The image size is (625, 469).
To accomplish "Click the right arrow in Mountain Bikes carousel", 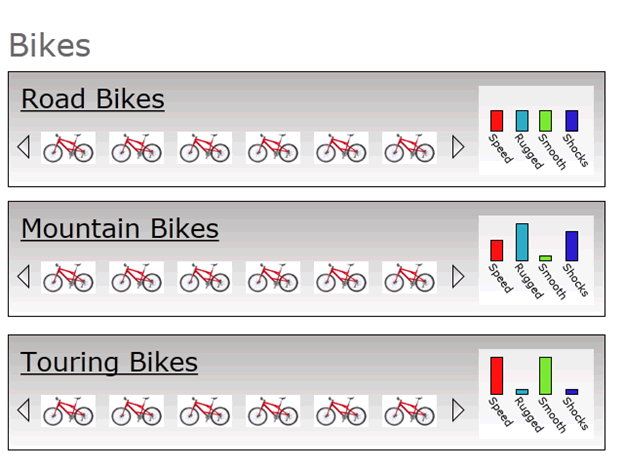I will click(x=458, y=277).
